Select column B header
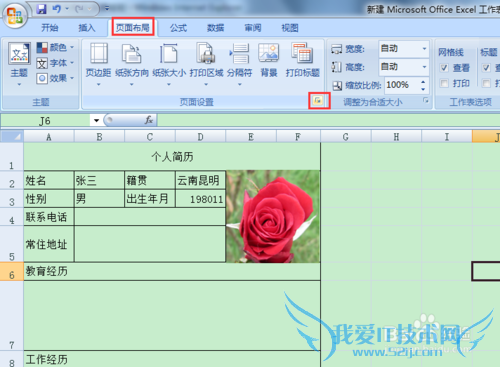 coord(99,137)
